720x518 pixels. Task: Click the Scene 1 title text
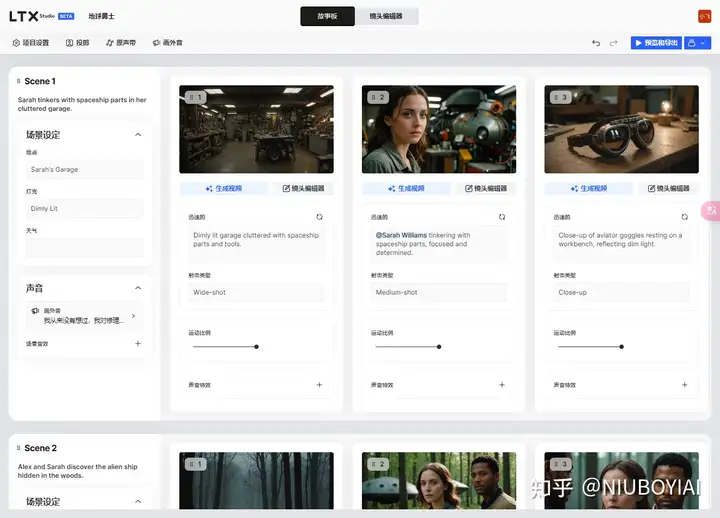pos(40,81)
